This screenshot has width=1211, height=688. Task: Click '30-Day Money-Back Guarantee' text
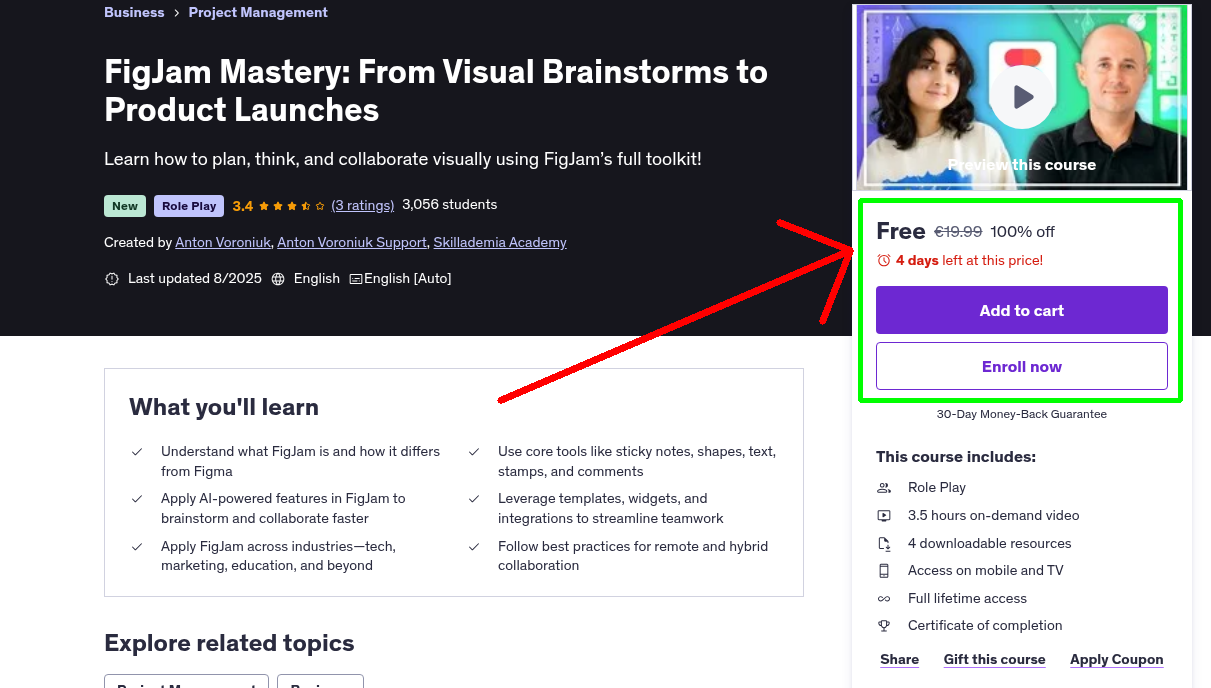tap(1021, 414)
